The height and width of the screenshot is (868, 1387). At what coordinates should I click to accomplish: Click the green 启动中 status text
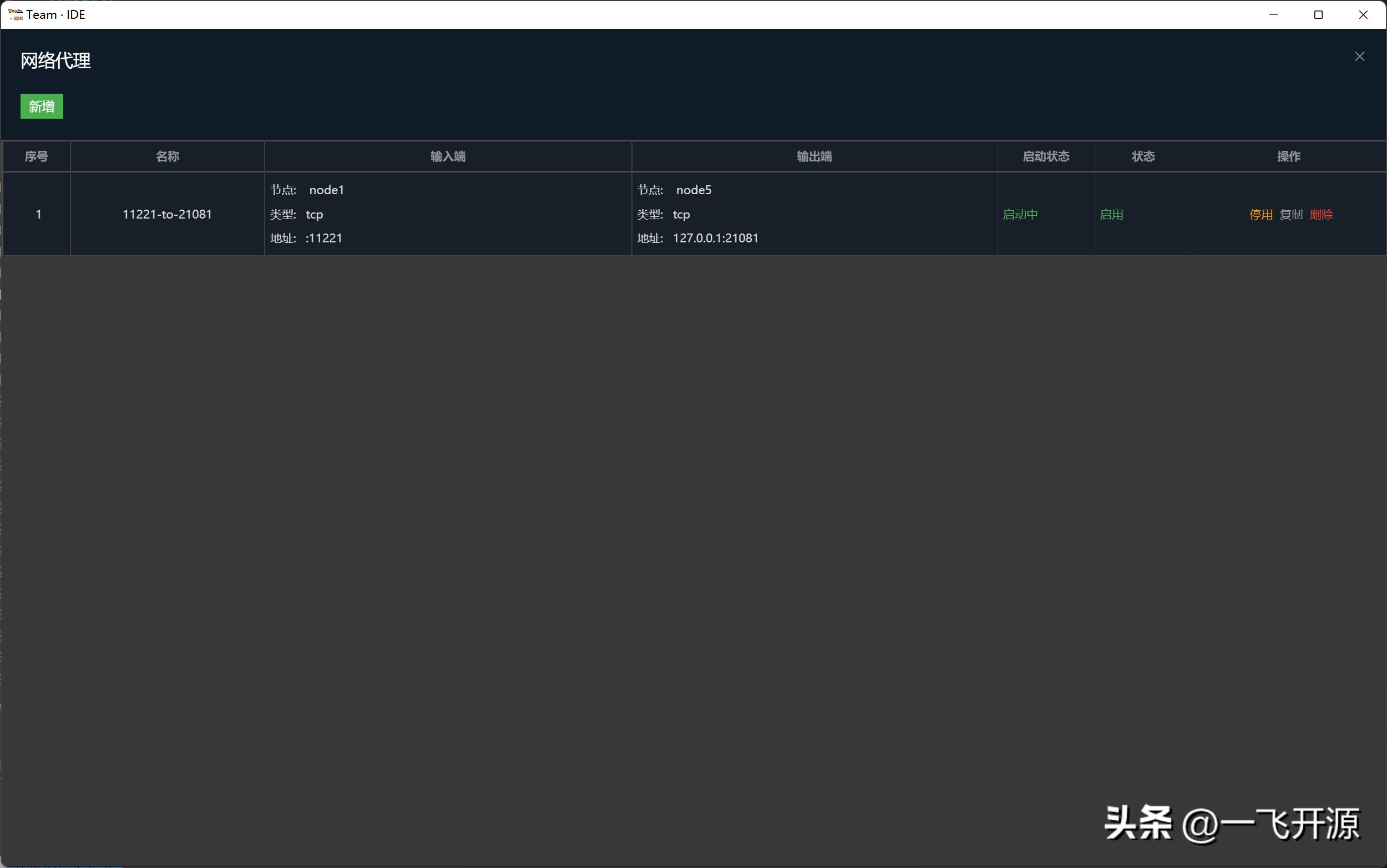(1020, 214)
